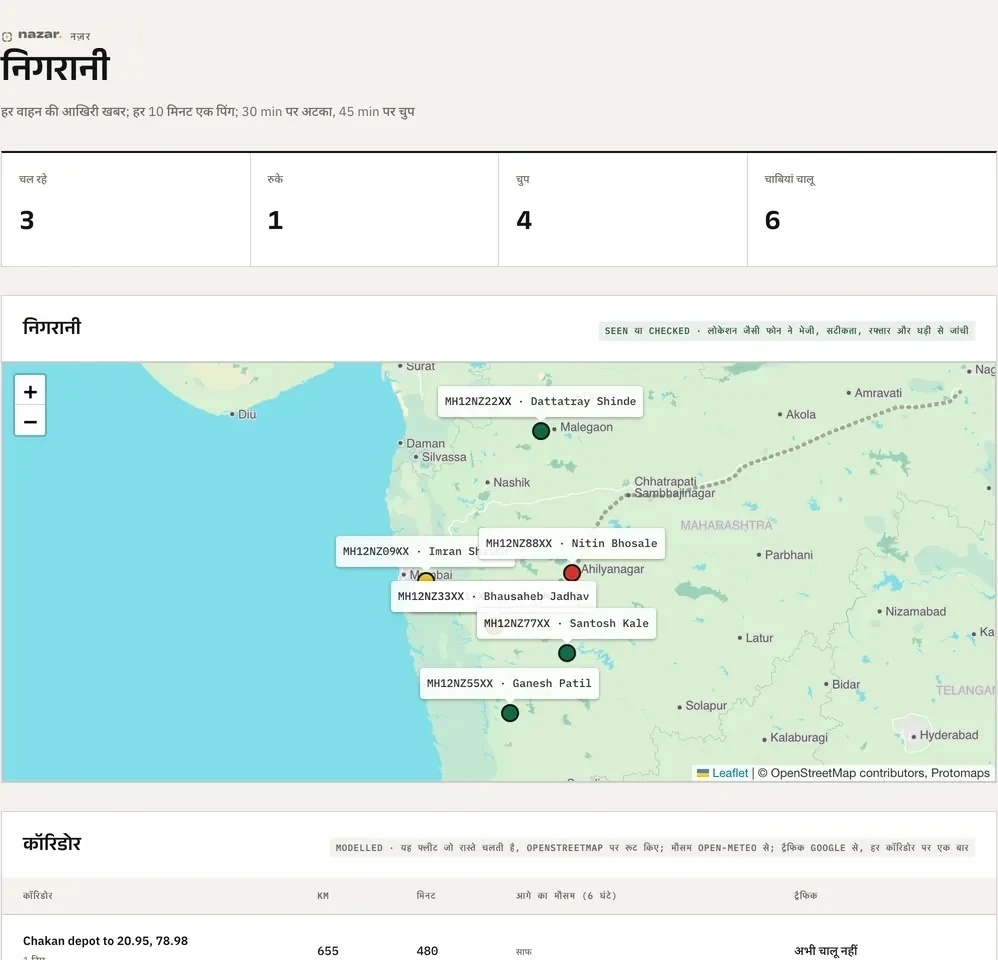This screenshot has height=960, width=998.
Task: Click the SEEN या CHECKED badge
Action: pos(786,330)
